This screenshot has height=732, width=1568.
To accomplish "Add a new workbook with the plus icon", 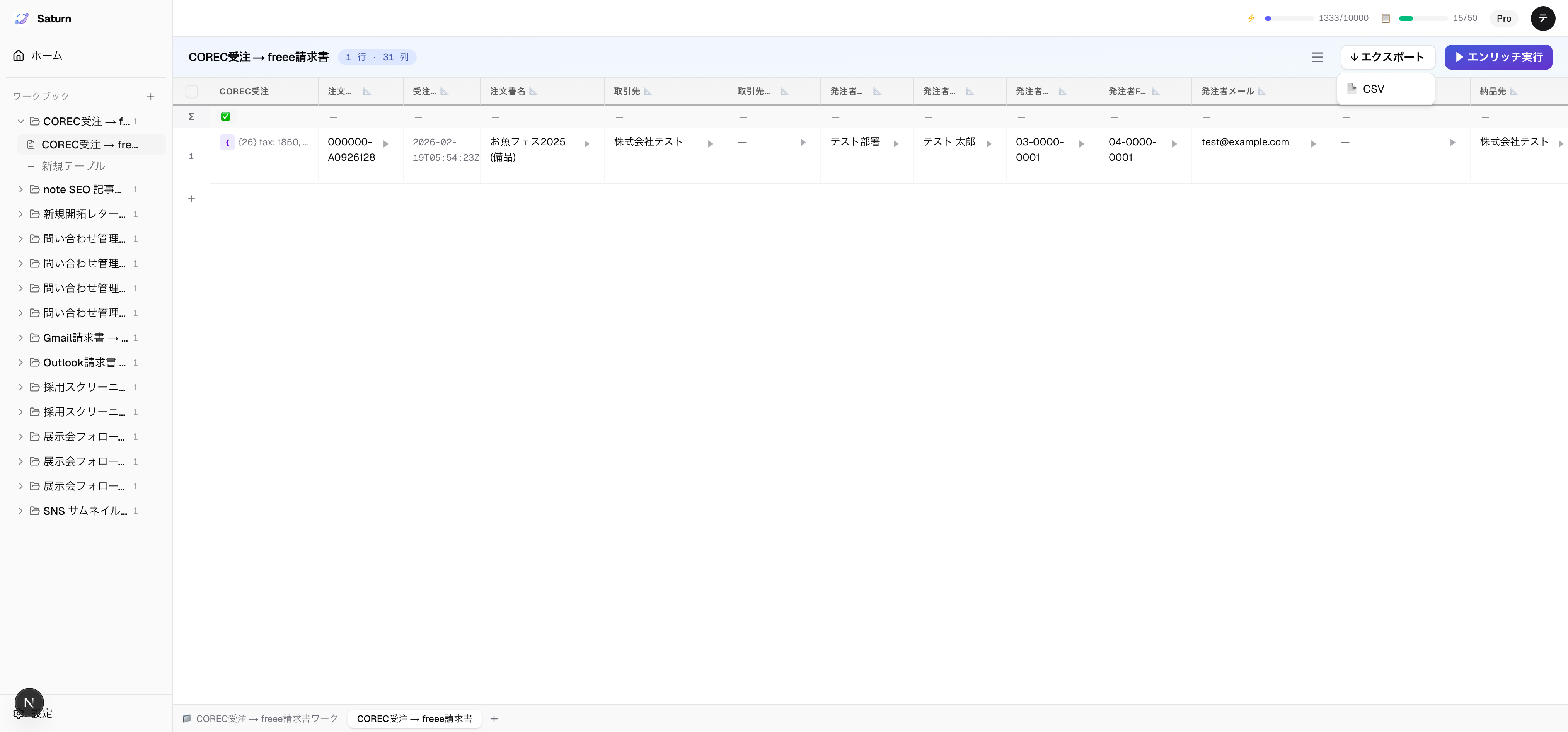I will [x=150, y=96].
